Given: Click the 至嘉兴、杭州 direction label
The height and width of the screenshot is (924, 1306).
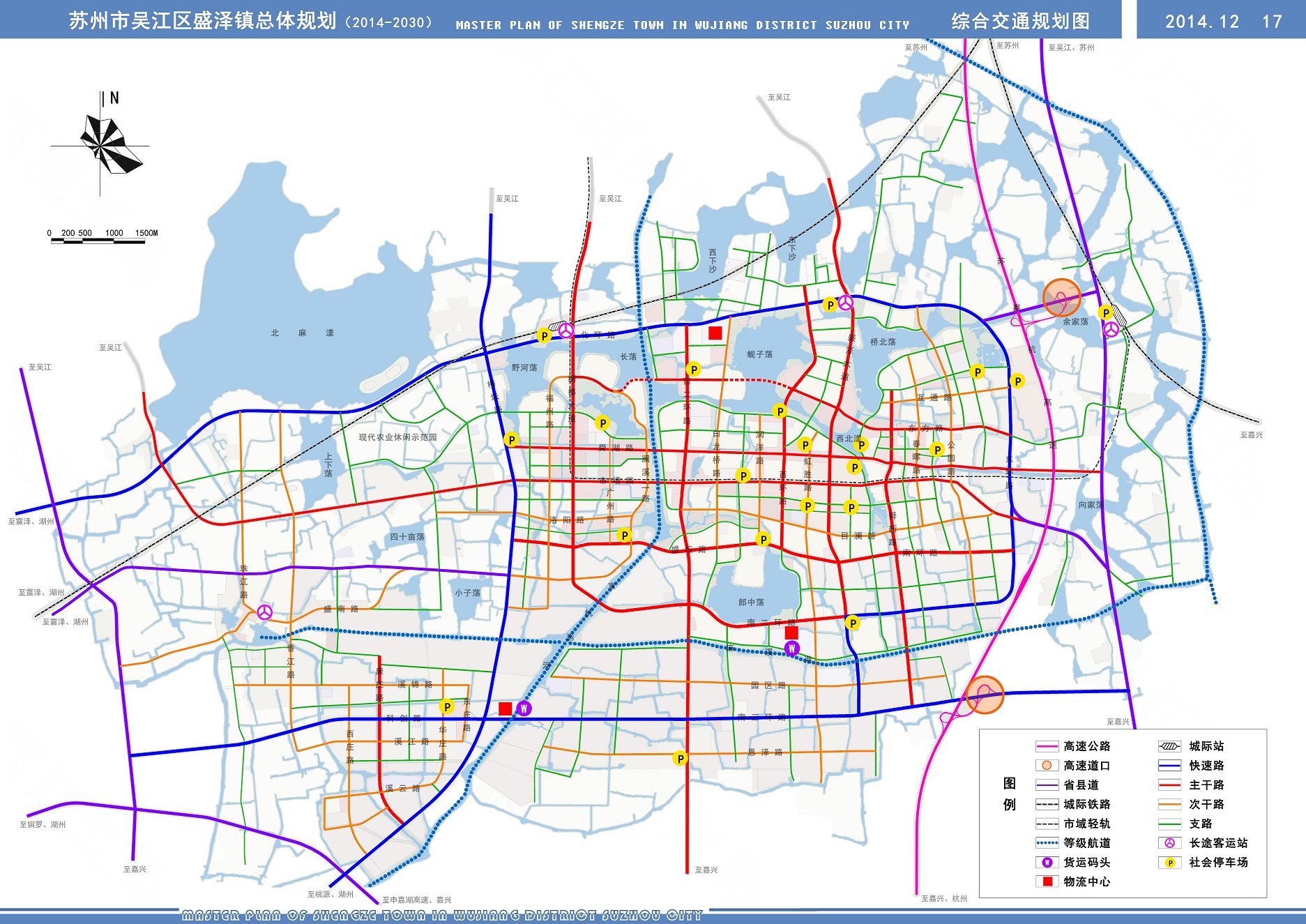Looking at the screenshot, I should point(944,898).
